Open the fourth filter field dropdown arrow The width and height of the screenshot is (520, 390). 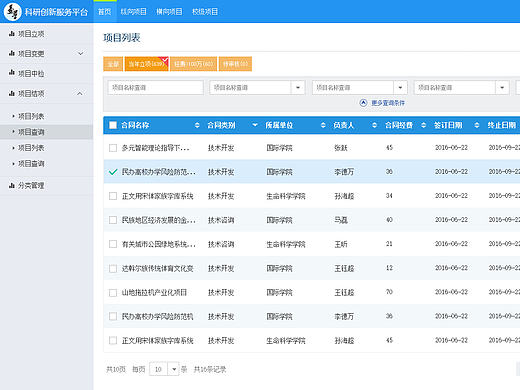(502, 88)
